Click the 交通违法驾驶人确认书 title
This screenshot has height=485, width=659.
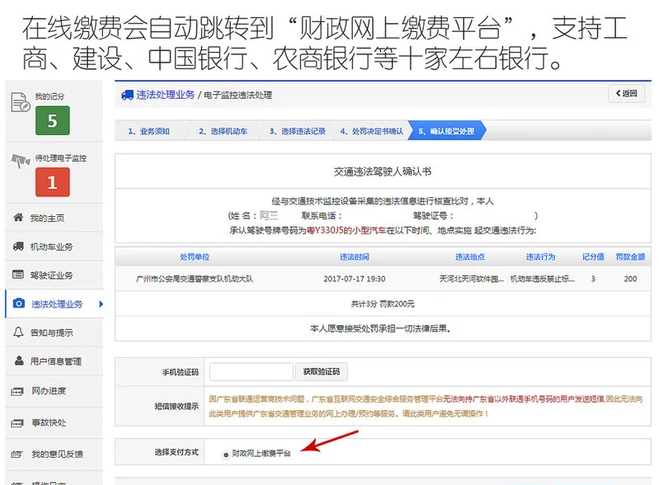(382, 171)
